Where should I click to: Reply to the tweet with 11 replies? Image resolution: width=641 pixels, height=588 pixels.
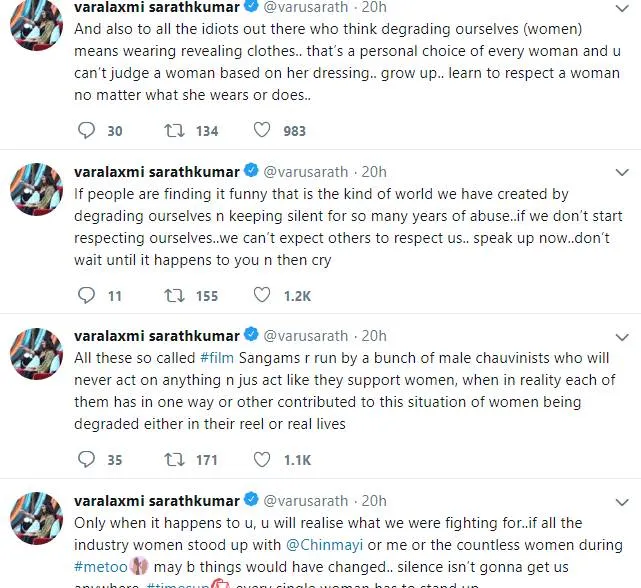click(x=86, y=295)
